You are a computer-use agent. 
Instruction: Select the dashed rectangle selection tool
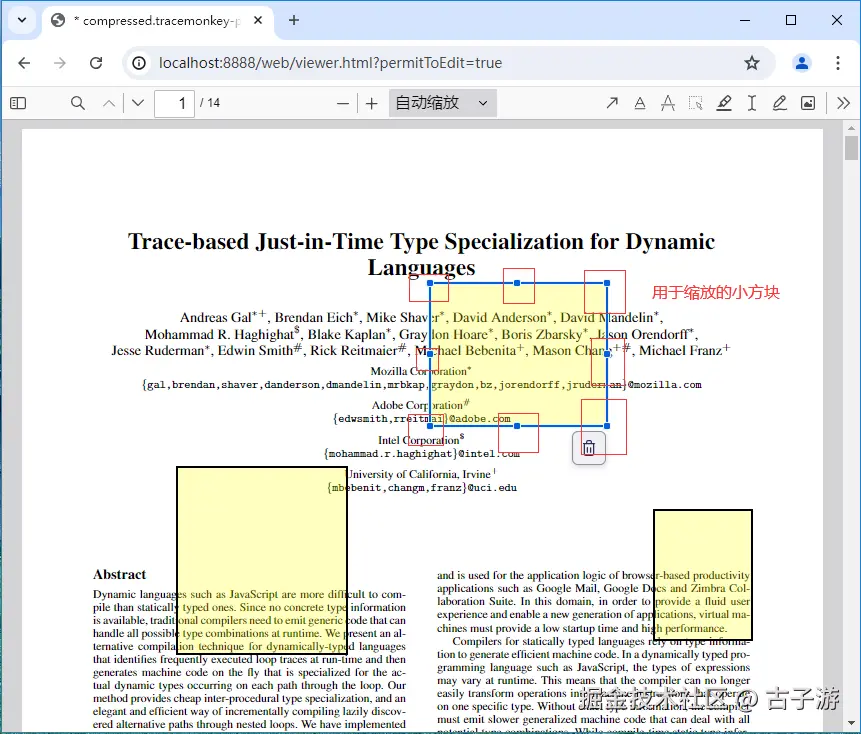click(696, 103)
